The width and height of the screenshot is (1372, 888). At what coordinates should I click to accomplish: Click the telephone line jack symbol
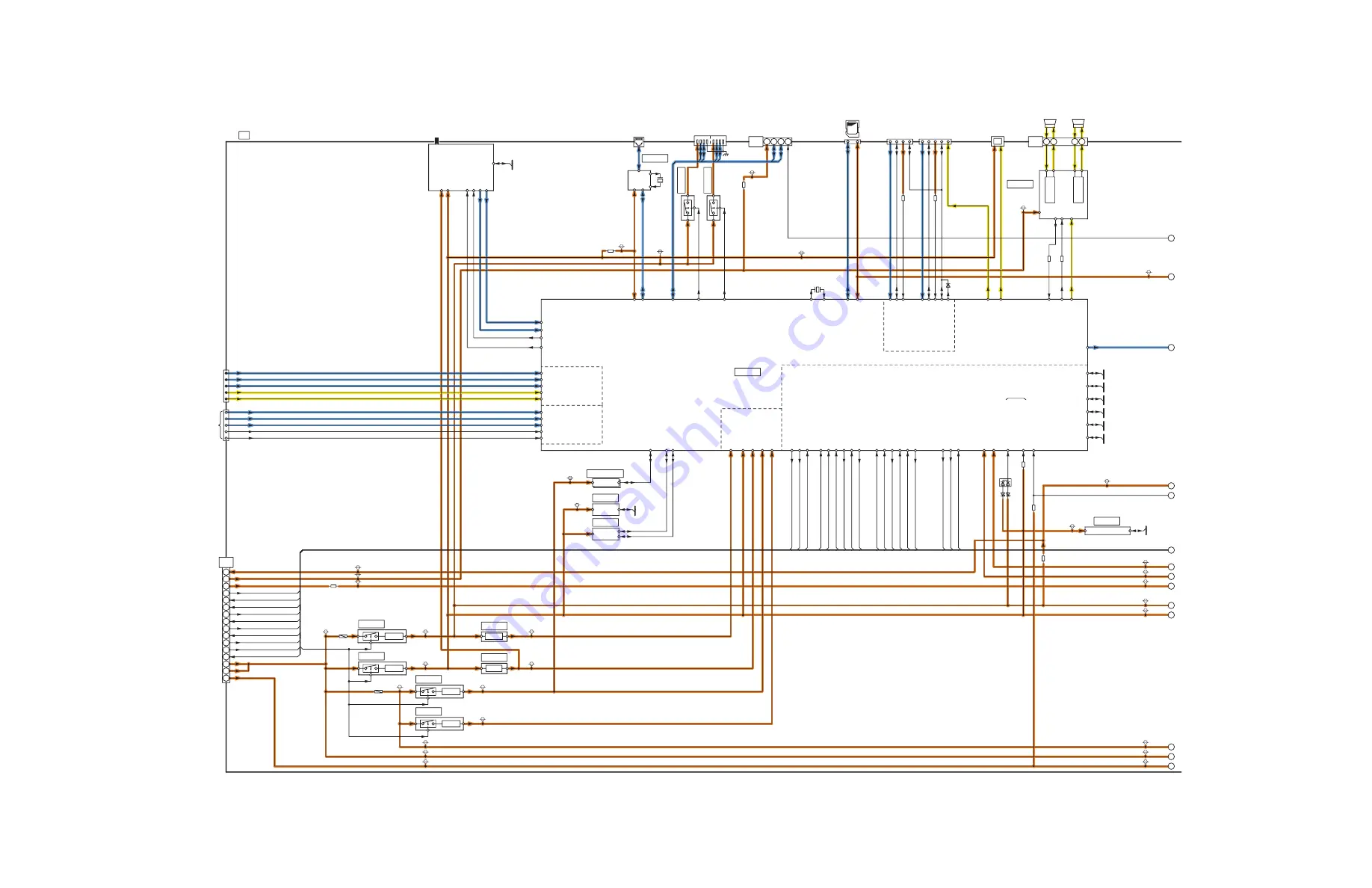(638, 141)
